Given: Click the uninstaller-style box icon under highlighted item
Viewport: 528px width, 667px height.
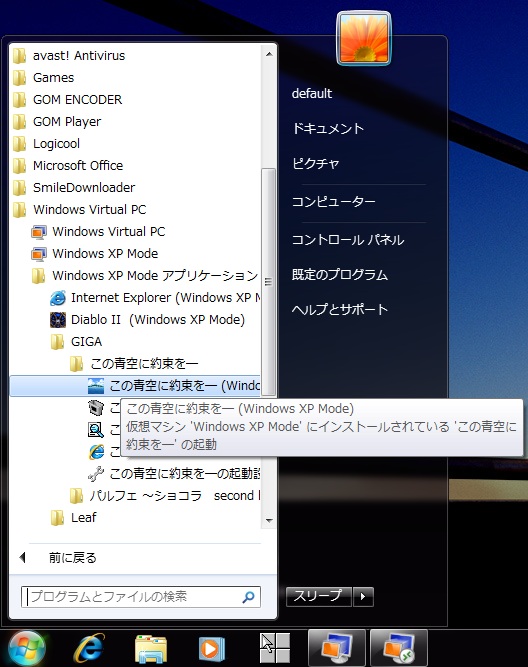Looking at the screenshot, I should click(96, 408).
